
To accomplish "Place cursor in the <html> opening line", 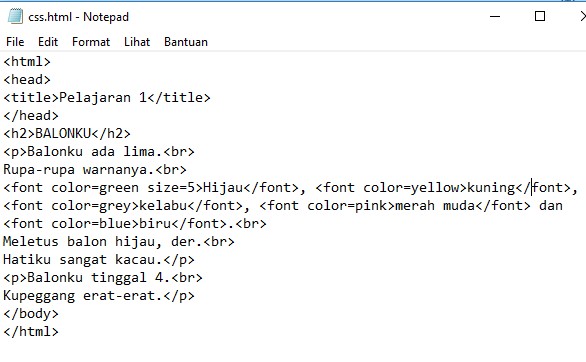I will click(27, 62).
